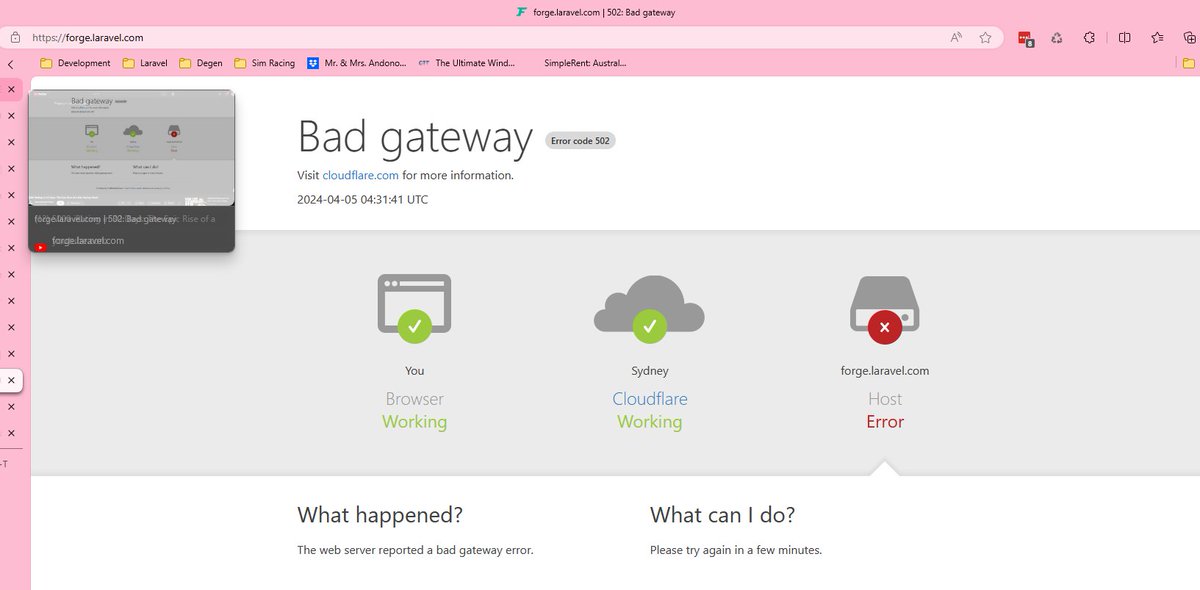The image size is (1200, 590).
Task: Click the browser window icon above You
Action: pyautogui.click(x=414, y=308)
